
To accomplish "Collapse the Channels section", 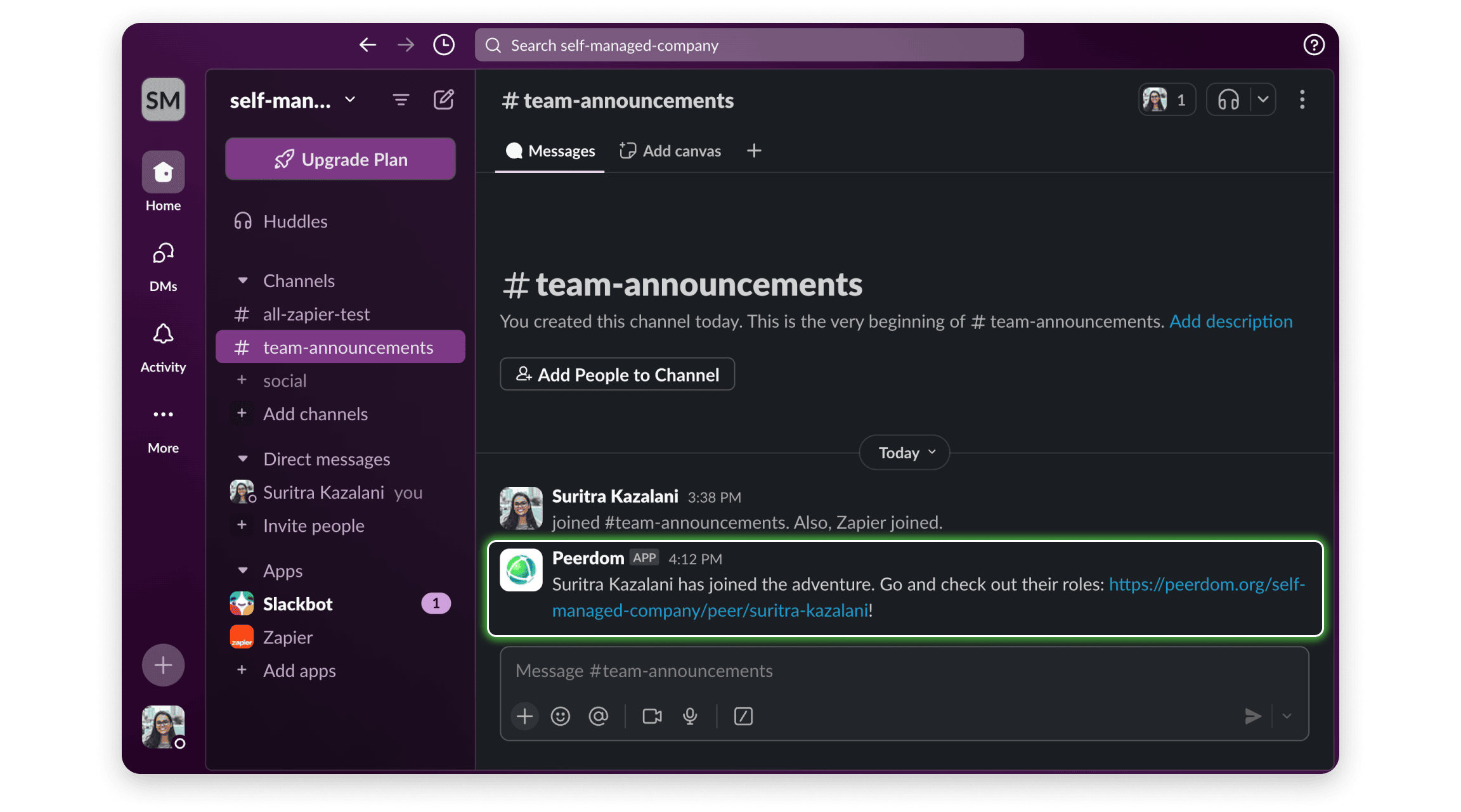I will [x=243, y=280].
